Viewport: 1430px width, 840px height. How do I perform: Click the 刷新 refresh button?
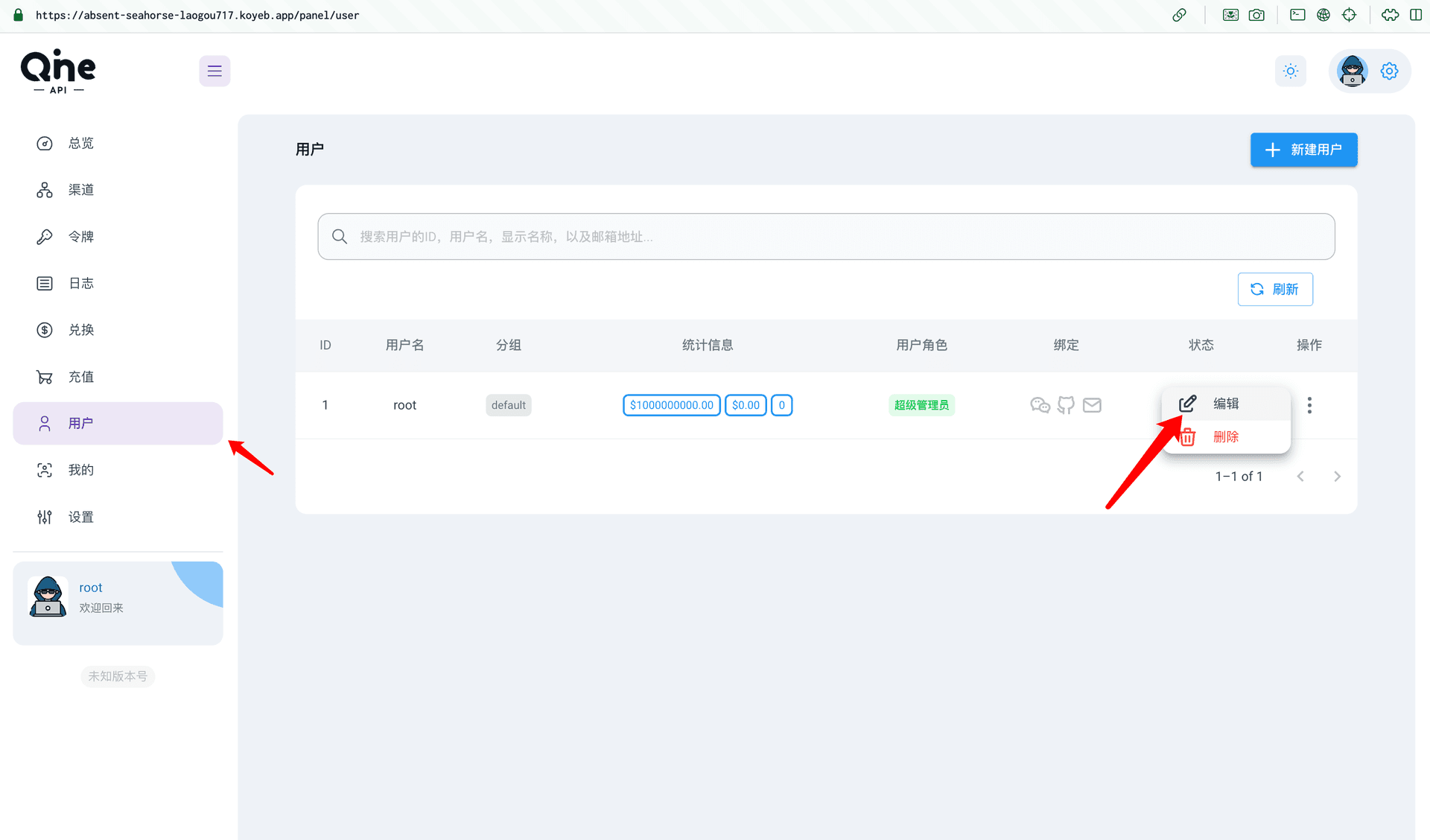pyautogui.click(x=1275, y=289)
